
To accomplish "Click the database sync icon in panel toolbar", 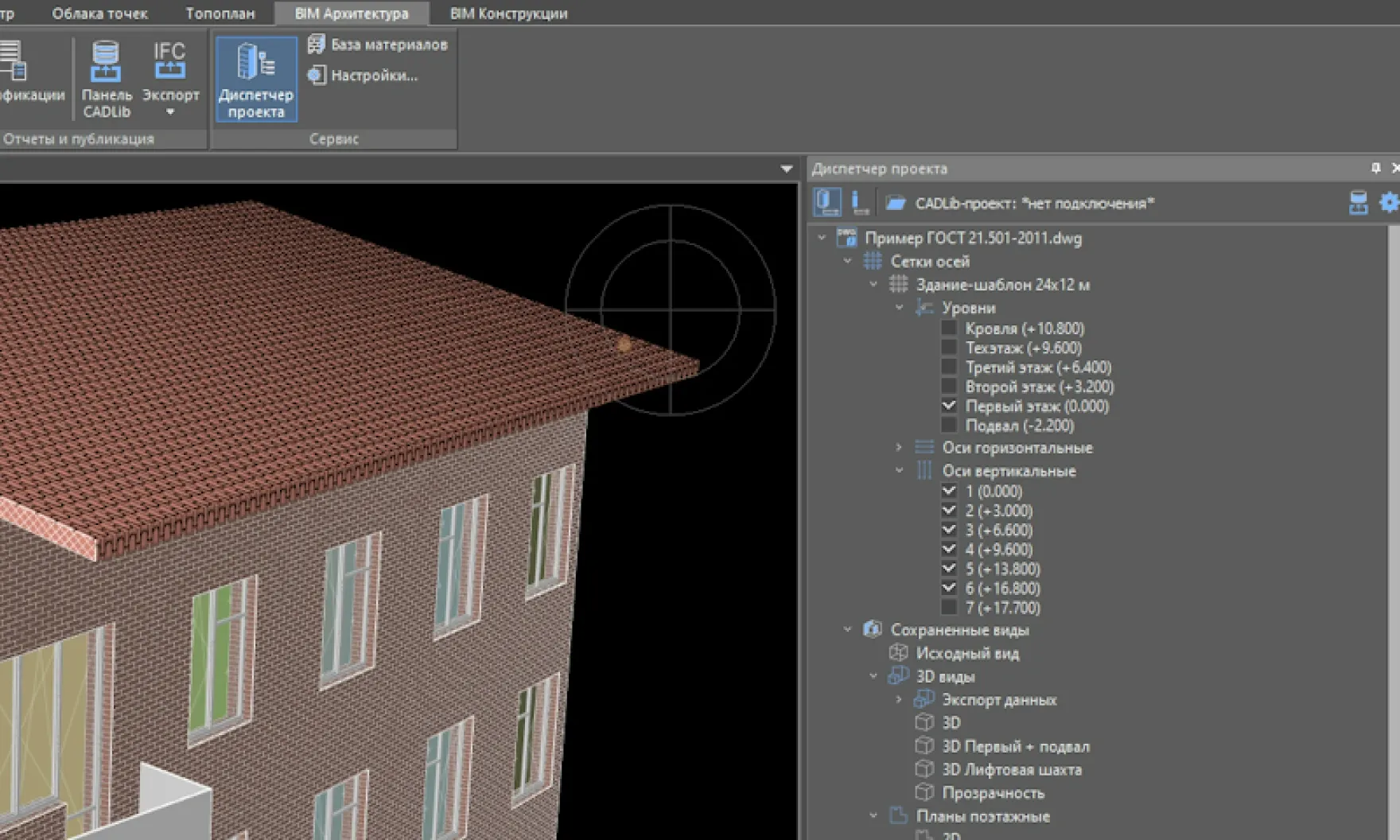I will (x=1358, y=203).
